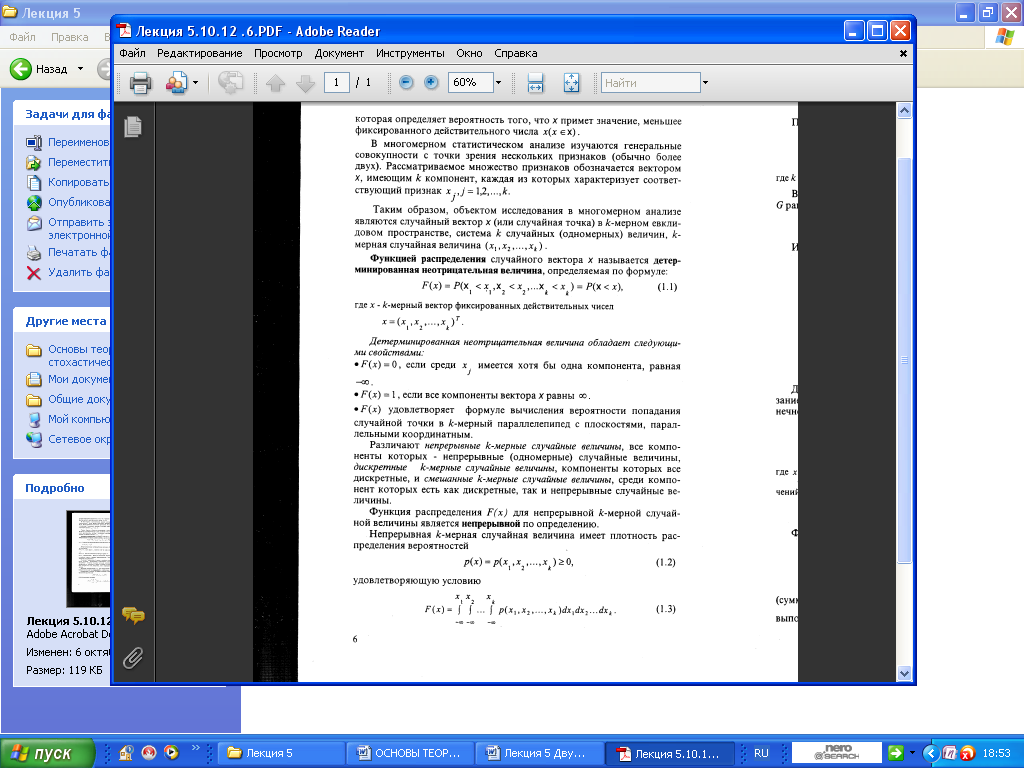The height and width of the screenshot is (768, 1024).
Task: Expand hidden tray icons arrow
Action: pyautogui.click(x=931, y=753)
